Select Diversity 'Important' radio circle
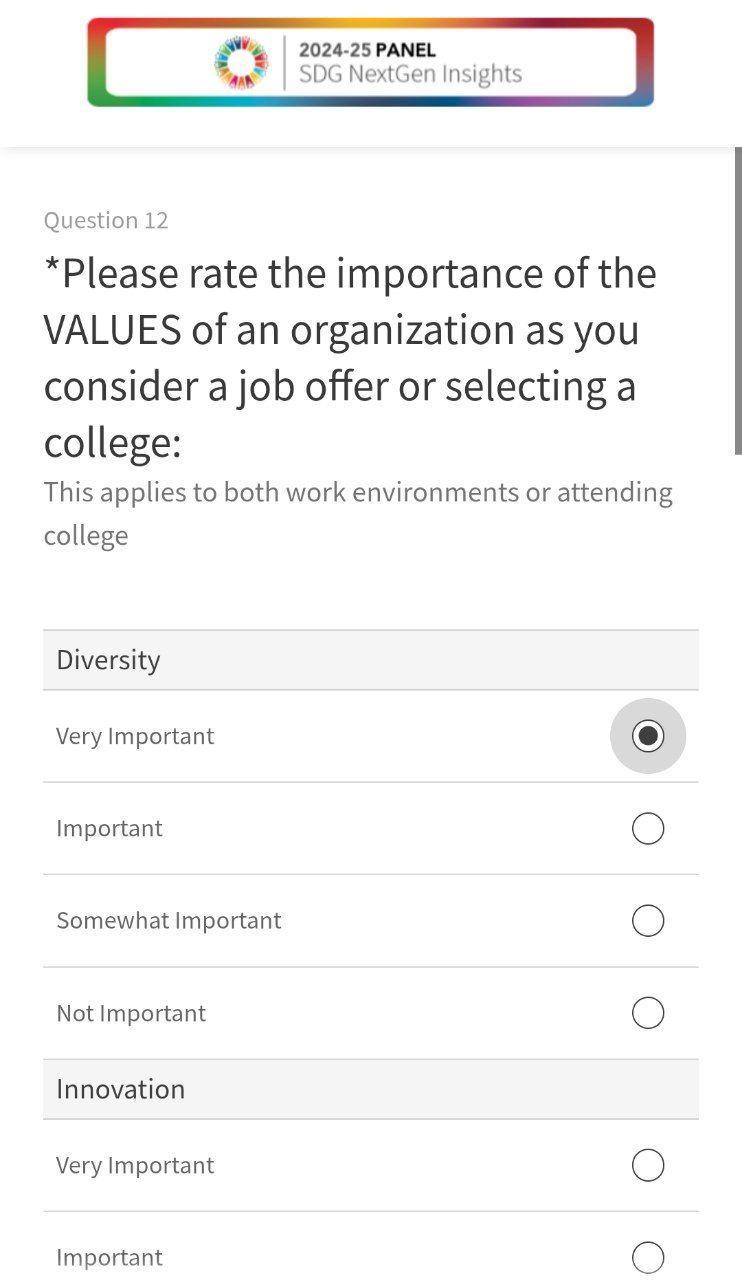The width and height of the screenshot is (742, 1280). pyautogui.click(x=648, y=828)
